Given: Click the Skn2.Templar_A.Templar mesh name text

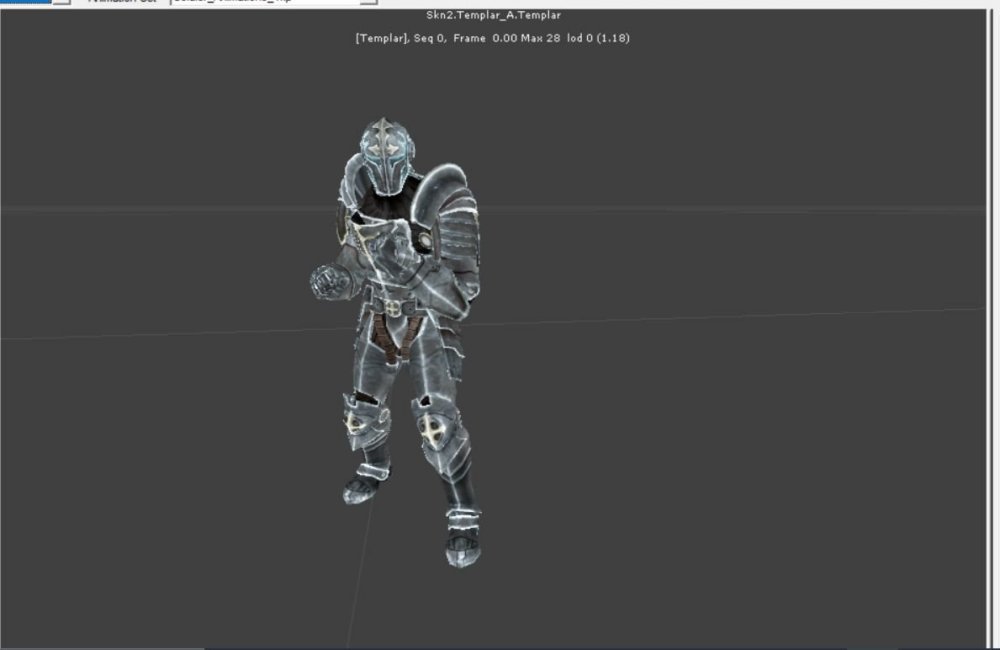Looking at the screenshot, I should click(493, 15).
